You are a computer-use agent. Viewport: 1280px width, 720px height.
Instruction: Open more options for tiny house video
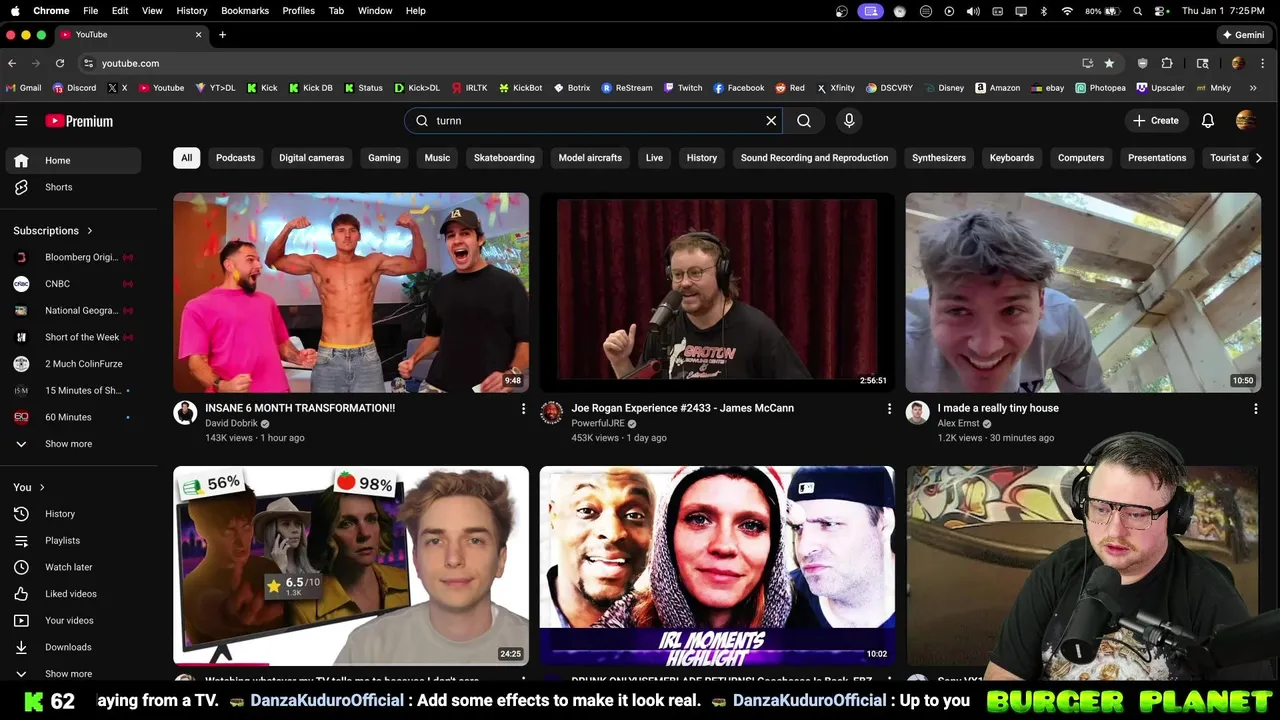pos(1256,408)
